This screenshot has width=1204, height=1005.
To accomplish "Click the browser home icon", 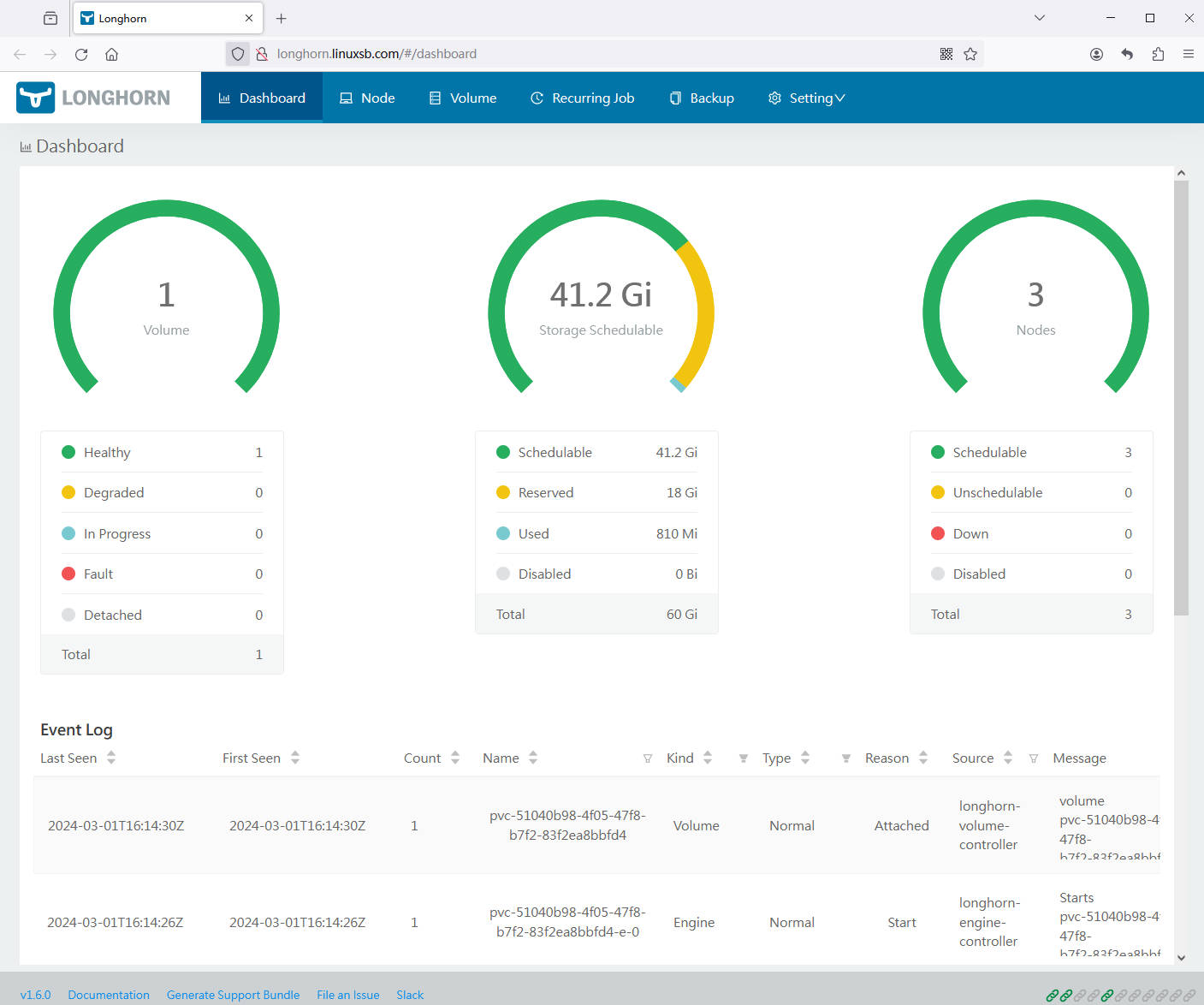I will 111,54.
